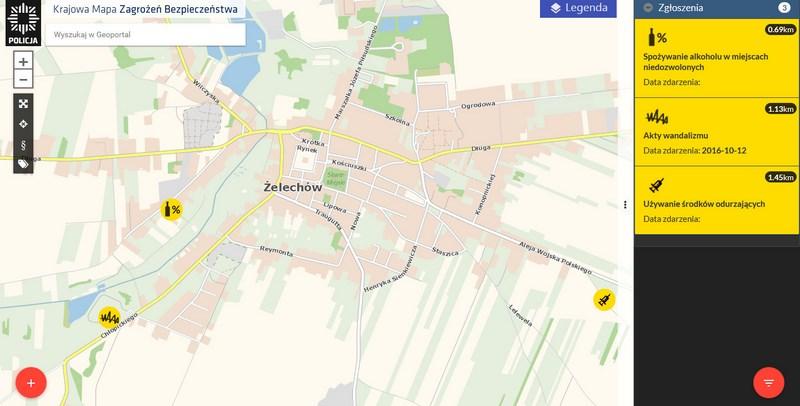Image resolution: width=800 pixels, height=406 pixels.
Task: Open the Akty wandalizmu report card
Action: (716, 132)
